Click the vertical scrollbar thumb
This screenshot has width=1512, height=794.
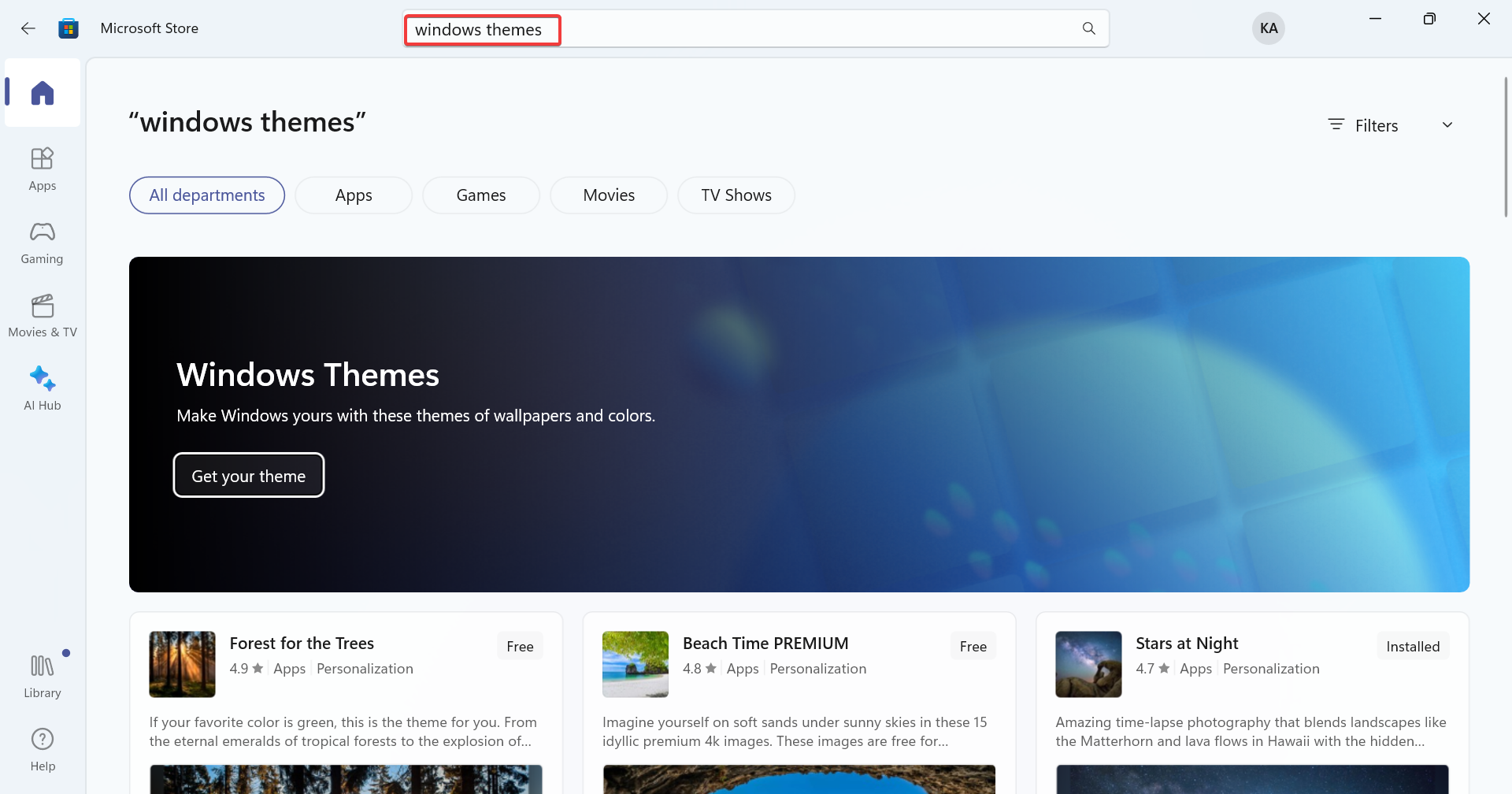(1506, 147)
